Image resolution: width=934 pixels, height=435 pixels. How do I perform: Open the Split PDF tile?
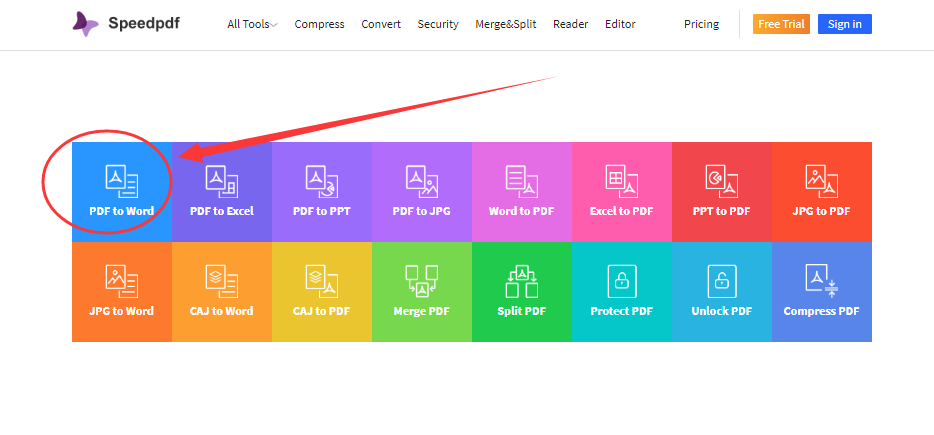click(522, 292)
